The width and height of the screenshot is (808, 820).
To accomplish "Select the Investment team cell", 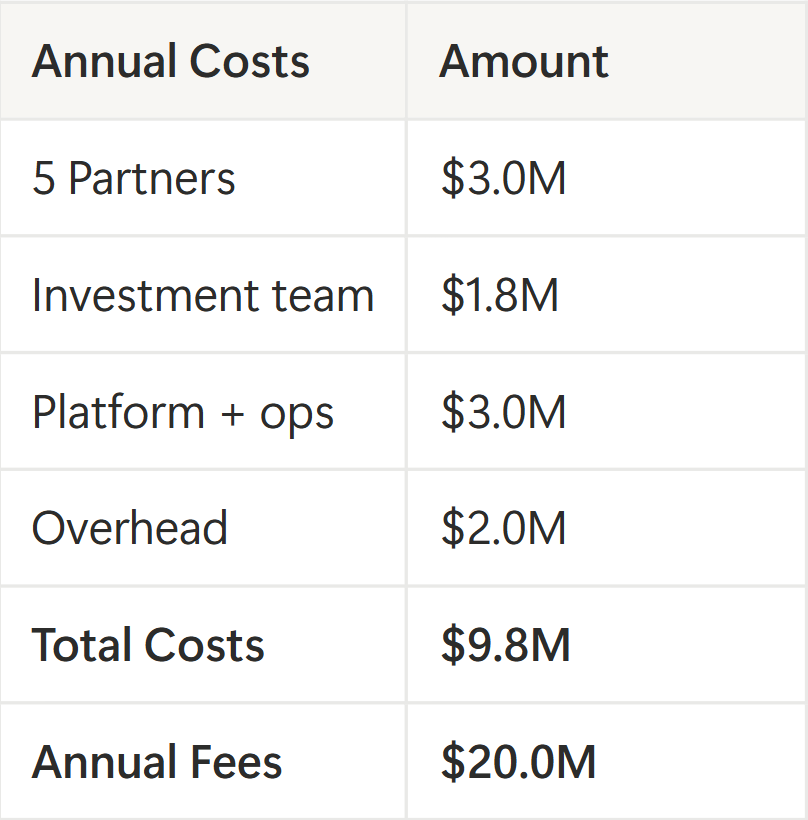I will click(x=202, y=296).
